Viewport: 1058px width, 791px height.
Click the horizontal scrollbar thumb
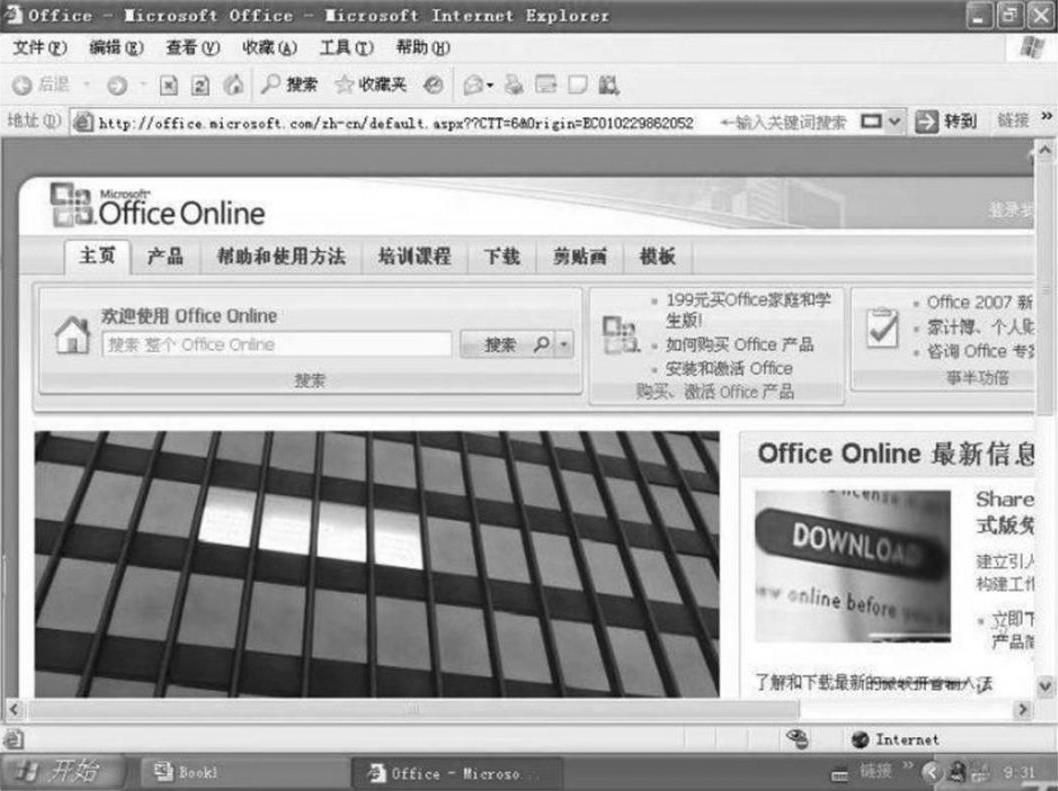(x=412, y=710)
